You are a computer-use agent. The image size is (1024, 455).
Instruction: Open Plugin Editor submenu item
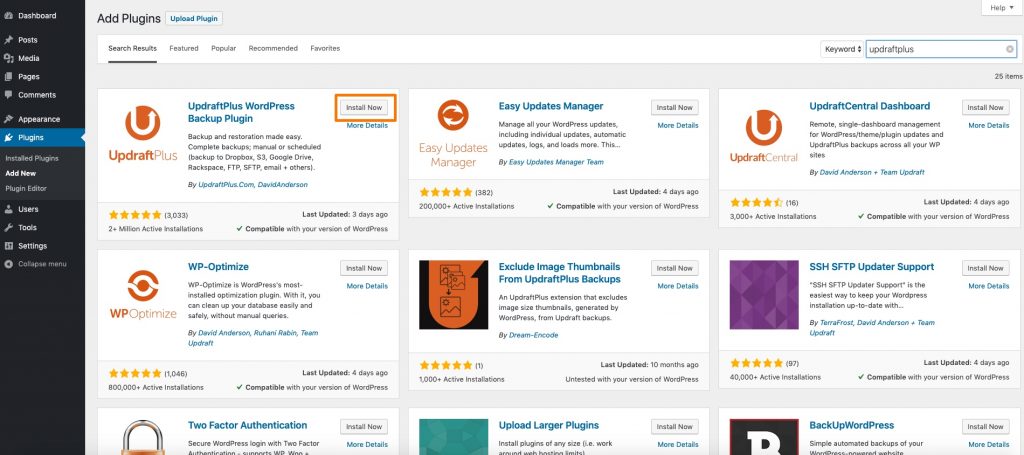point(26,189)
